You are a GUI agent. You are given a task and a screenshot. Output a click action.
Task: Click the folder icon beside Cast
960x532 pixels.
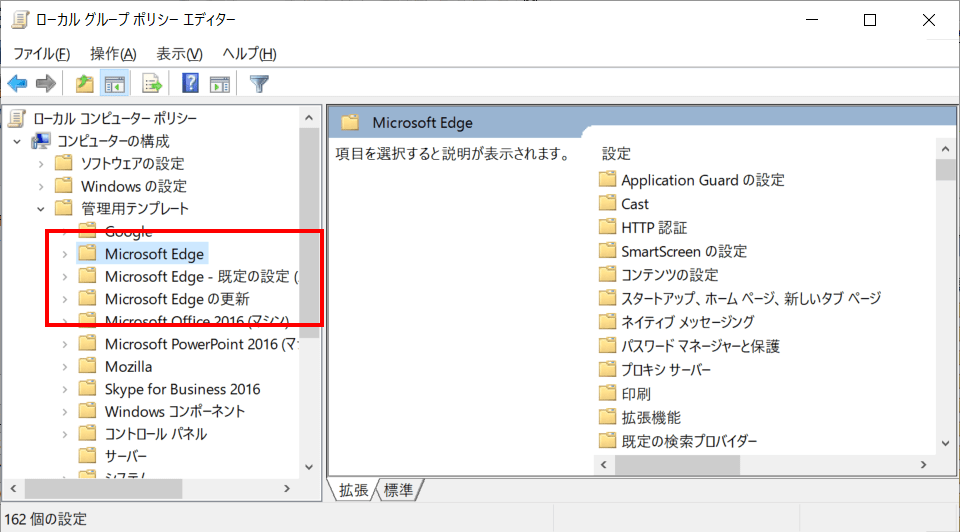607,203
